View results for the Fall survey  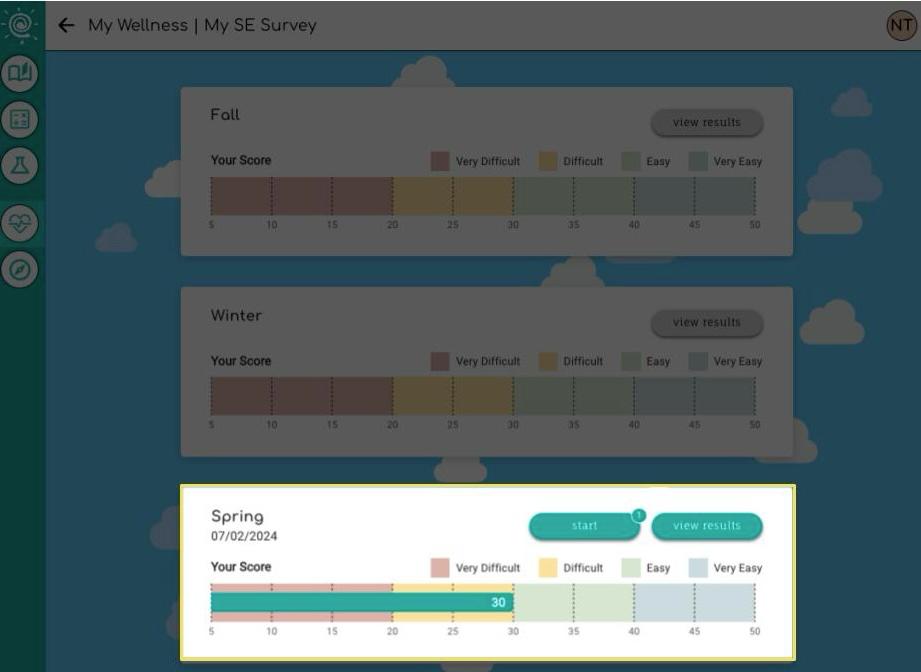[707, 121]
